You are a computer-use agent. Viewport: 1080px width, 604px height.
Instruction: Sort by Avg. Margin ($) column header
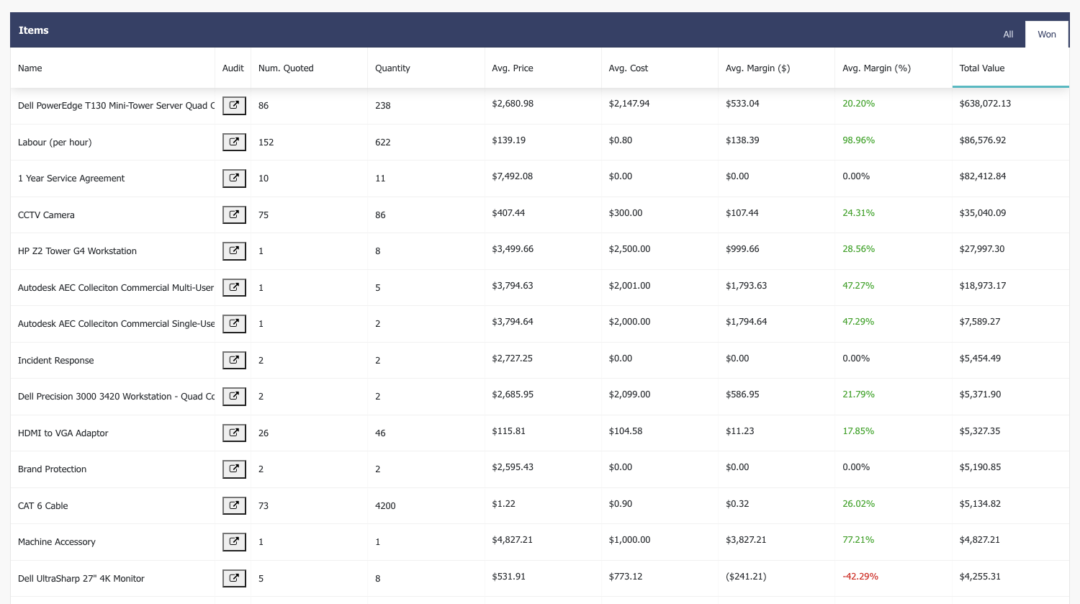(x=758, y=68)
